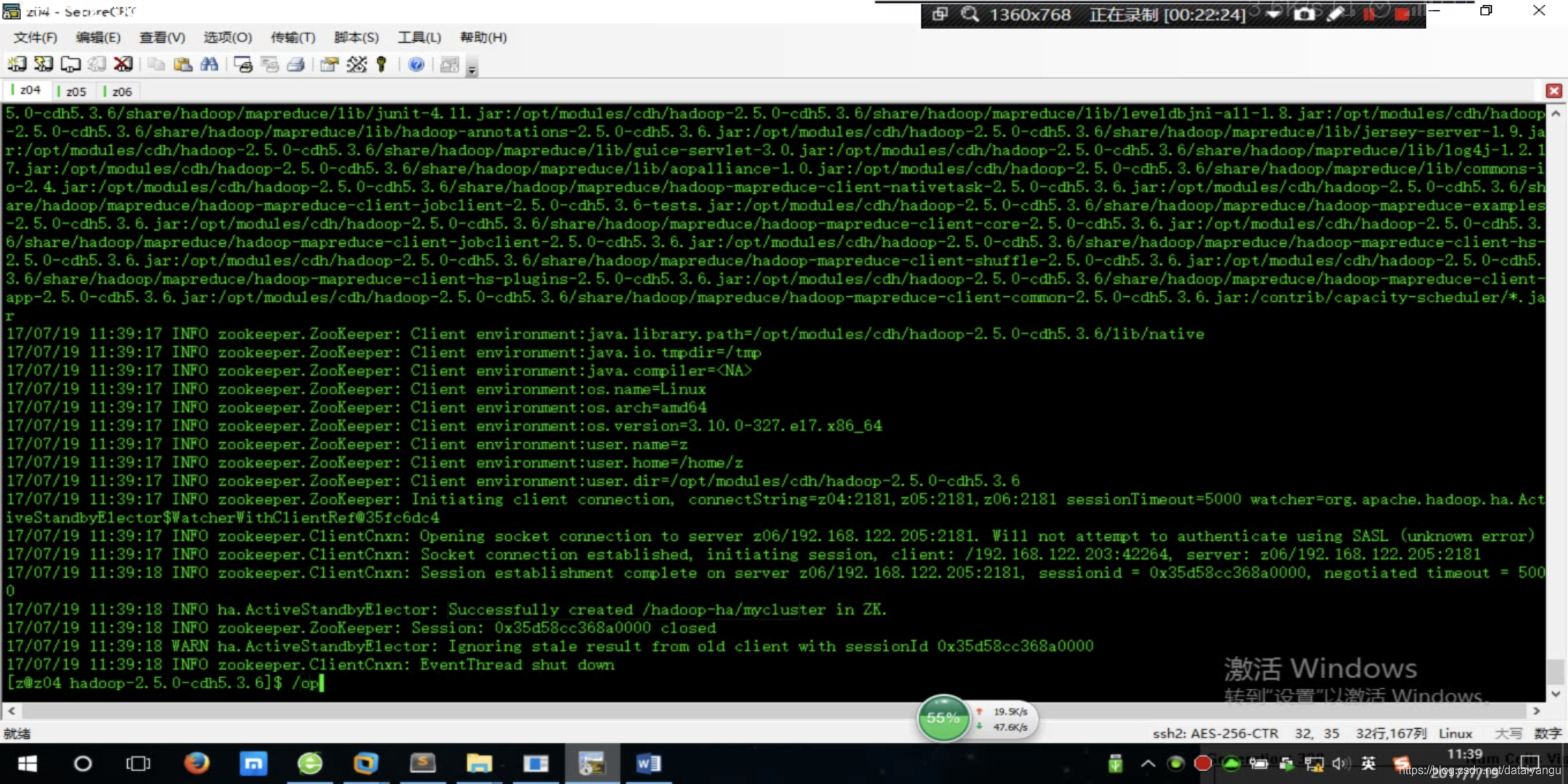1568x784 pixels.
Task: Click the Connect in Tab icon
Action: (x=70, y=65)
